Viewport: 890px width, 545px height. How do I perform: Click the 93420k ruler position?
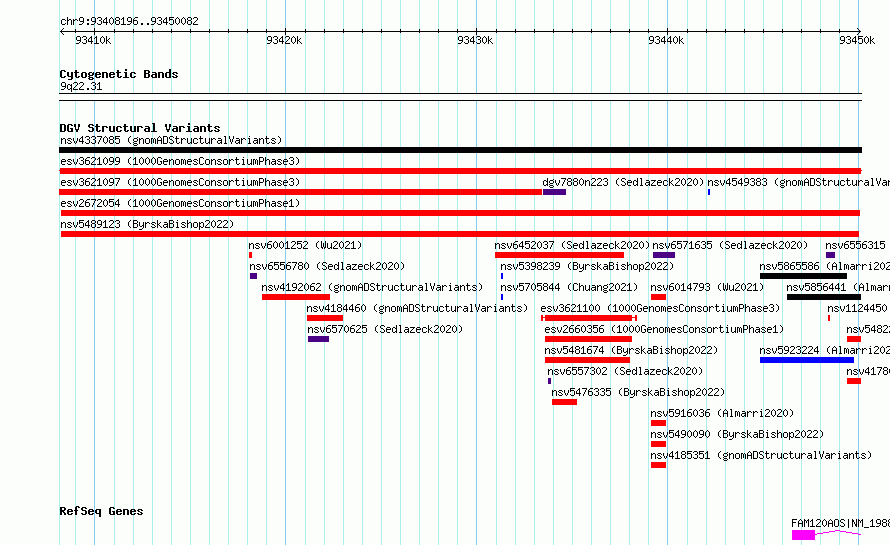tap(284, 40)
